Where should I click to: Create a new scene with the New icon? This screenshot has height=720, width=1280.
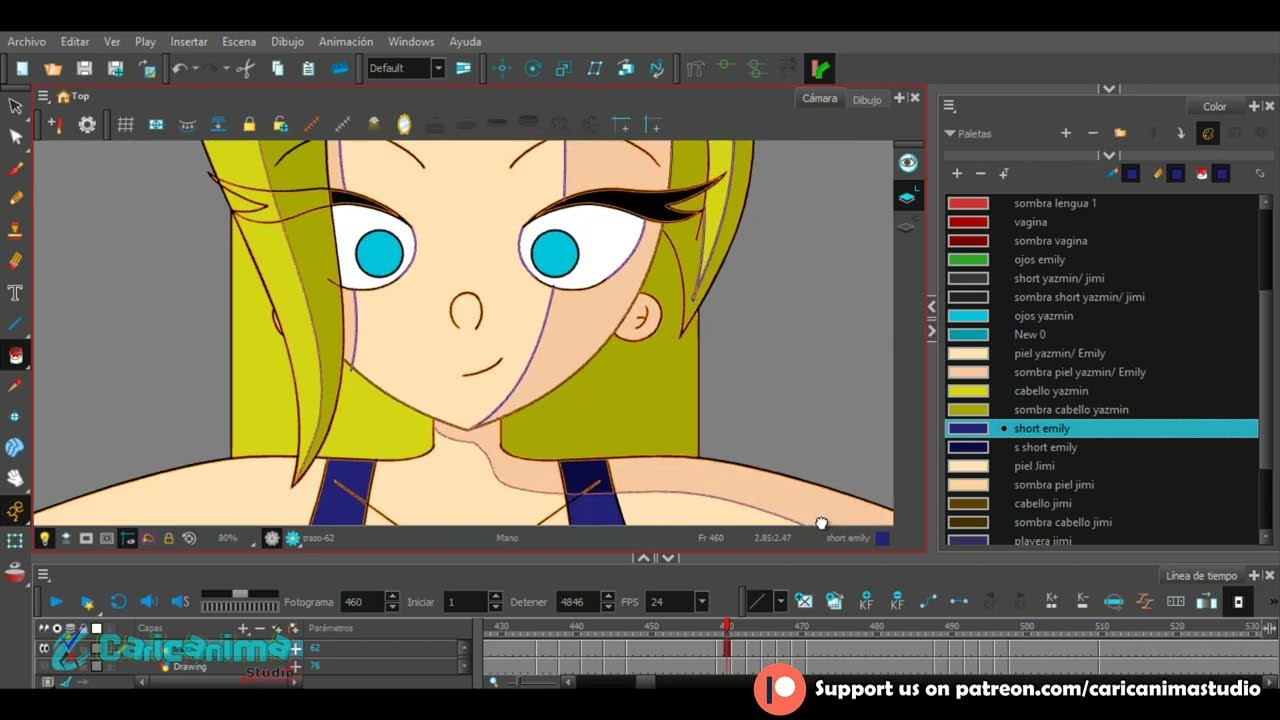(22, 68)
